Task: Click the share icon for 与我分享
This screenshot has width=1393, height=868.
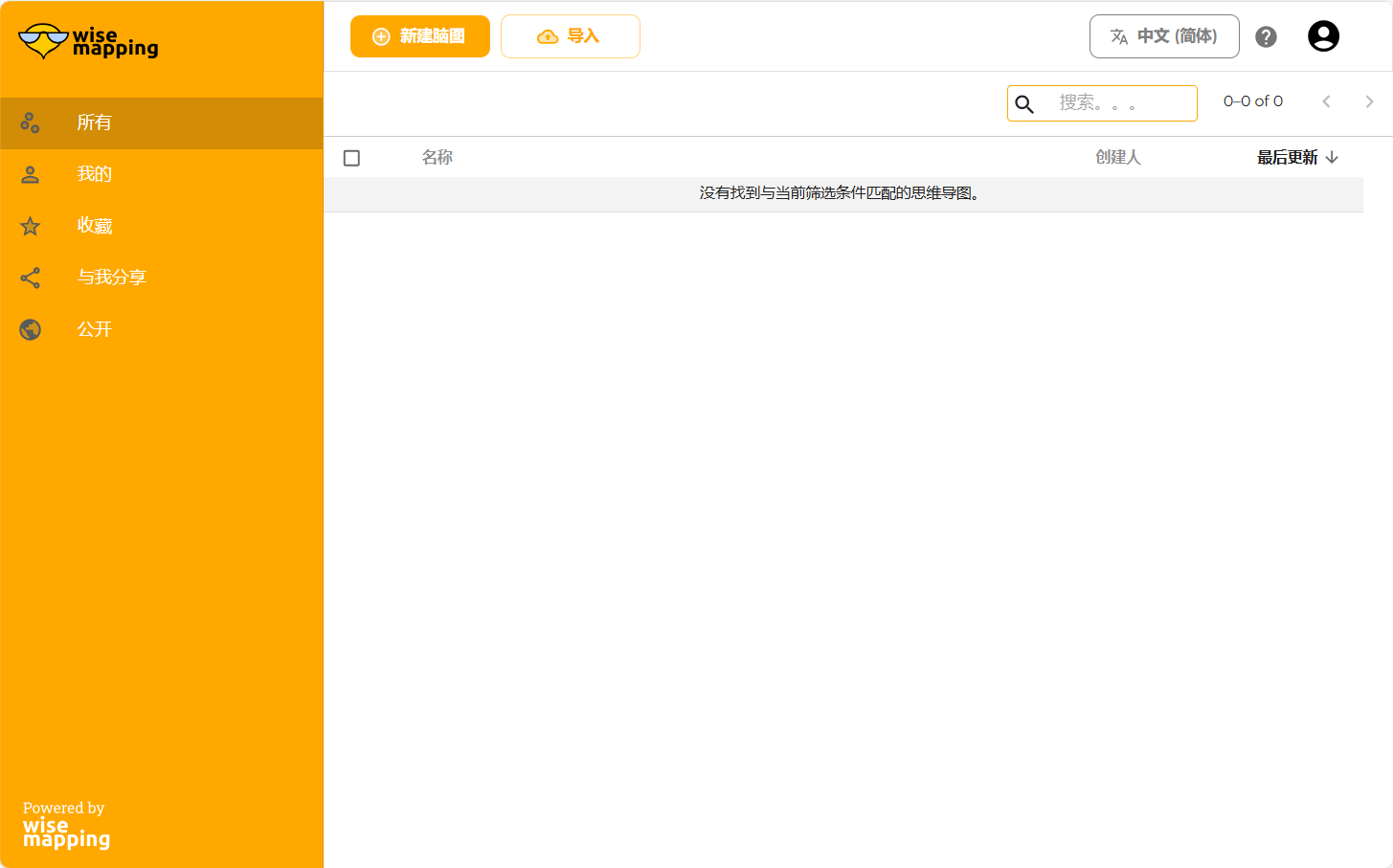Action: click(x=31, y=278)
